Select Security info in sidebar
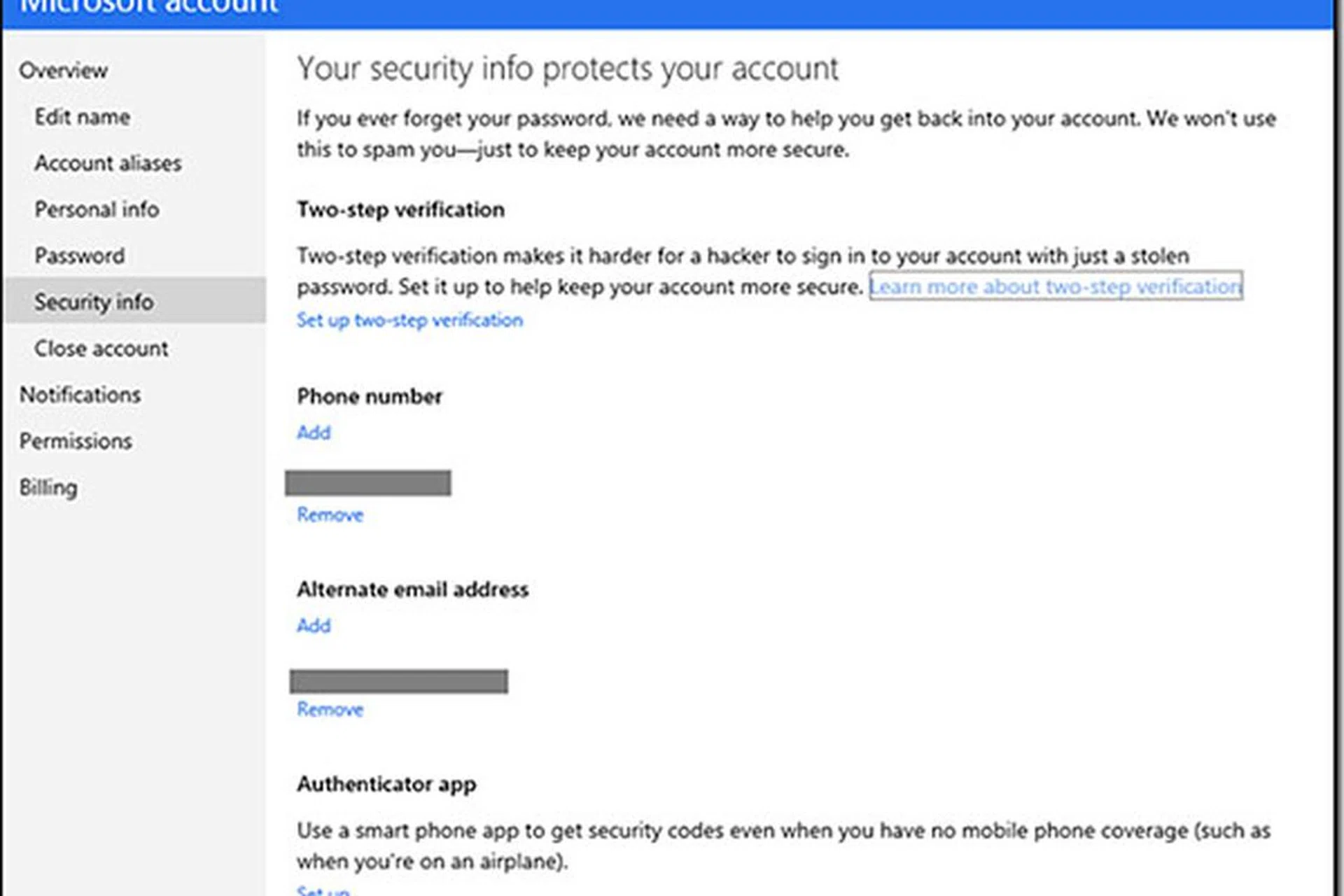Screen dimensions: 1344x896 click(94, 302)
